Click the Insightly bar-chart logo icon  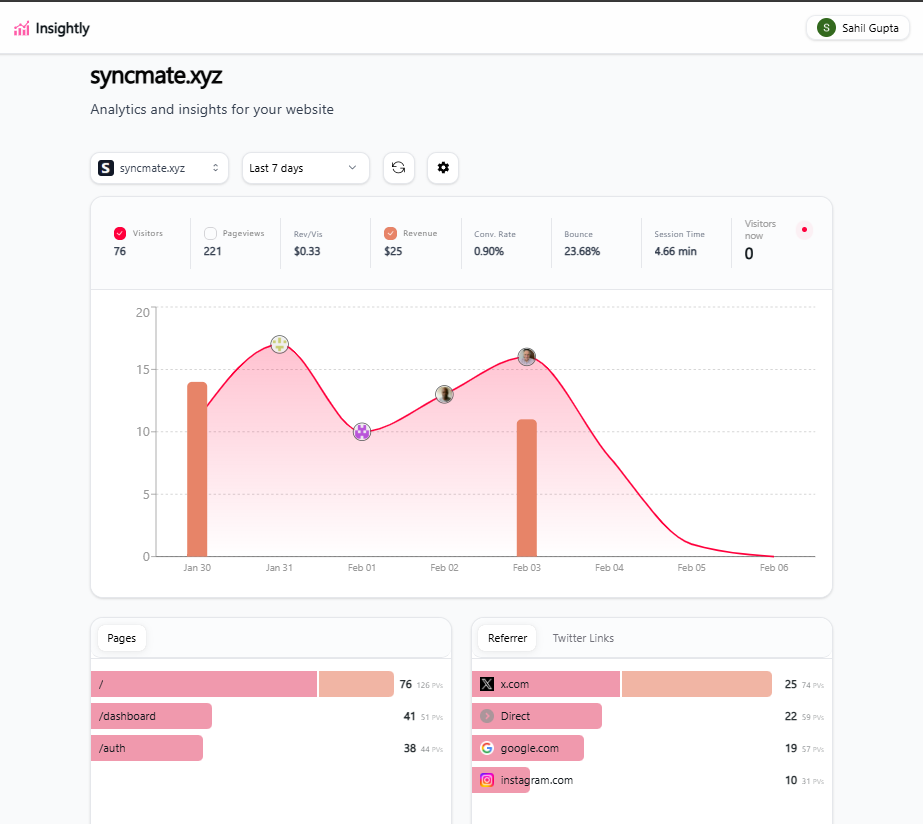coord(20,28)
